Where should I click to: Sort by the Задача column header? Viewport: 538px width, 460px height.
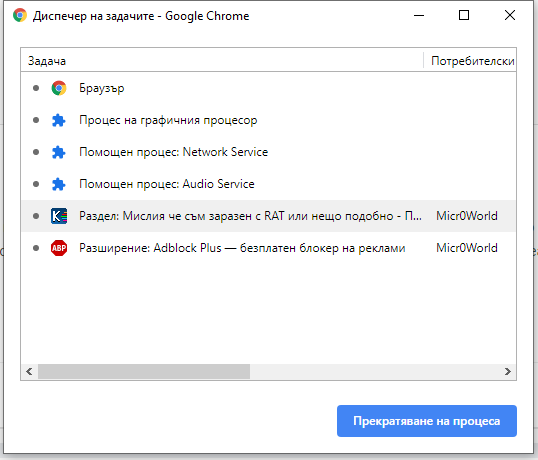pos(222,61)
